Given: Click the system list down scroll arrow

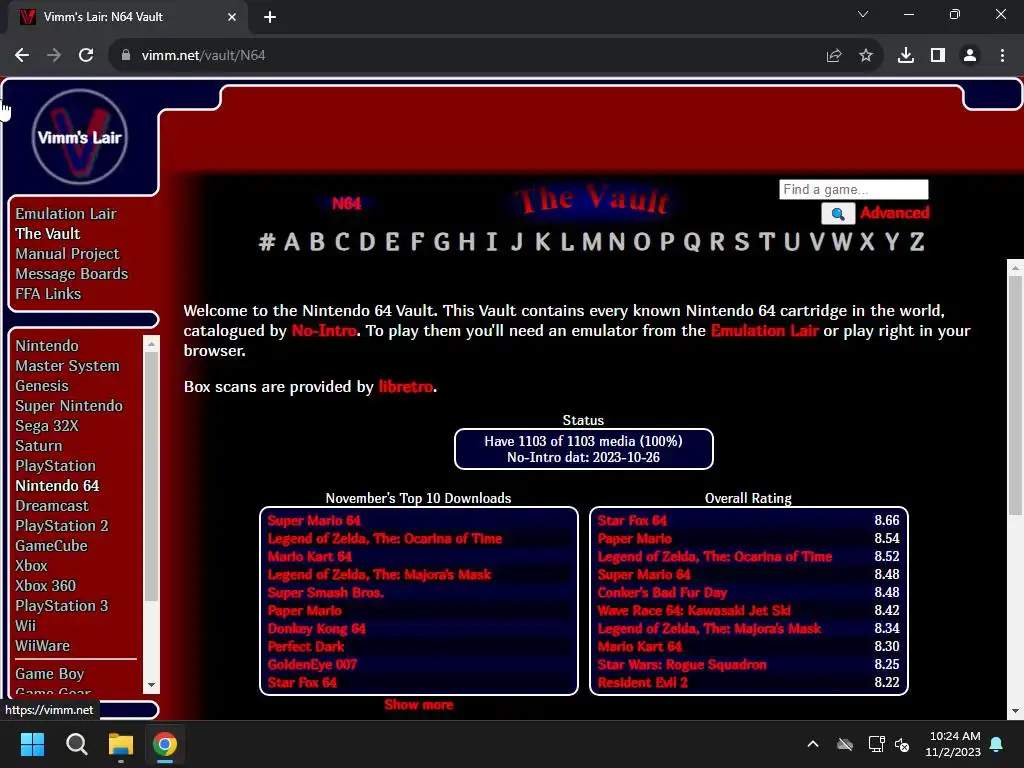Looking at the screenshot, I should [152, 685].
